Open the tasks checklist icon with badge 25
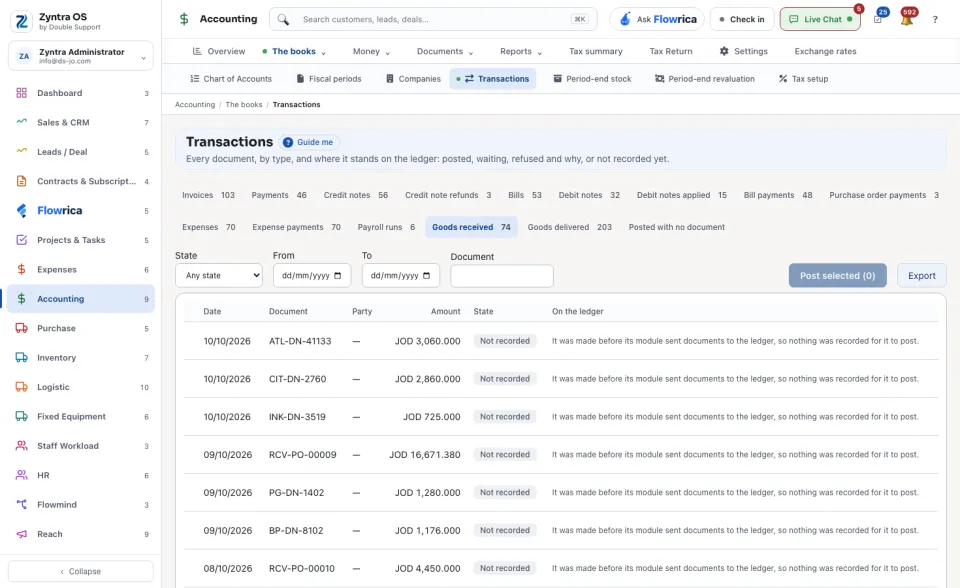This screenshot has width=960, height=588. (878, 20)
